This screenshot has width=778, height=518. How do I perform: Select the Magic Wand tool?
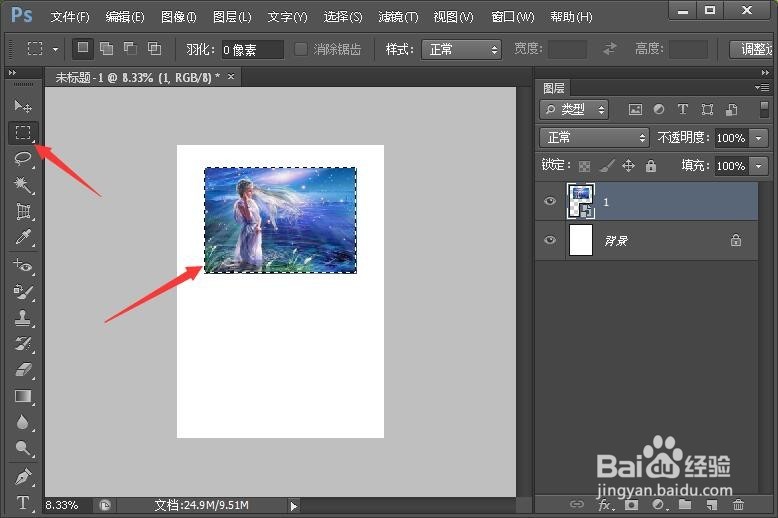click(x=23, y=185)
